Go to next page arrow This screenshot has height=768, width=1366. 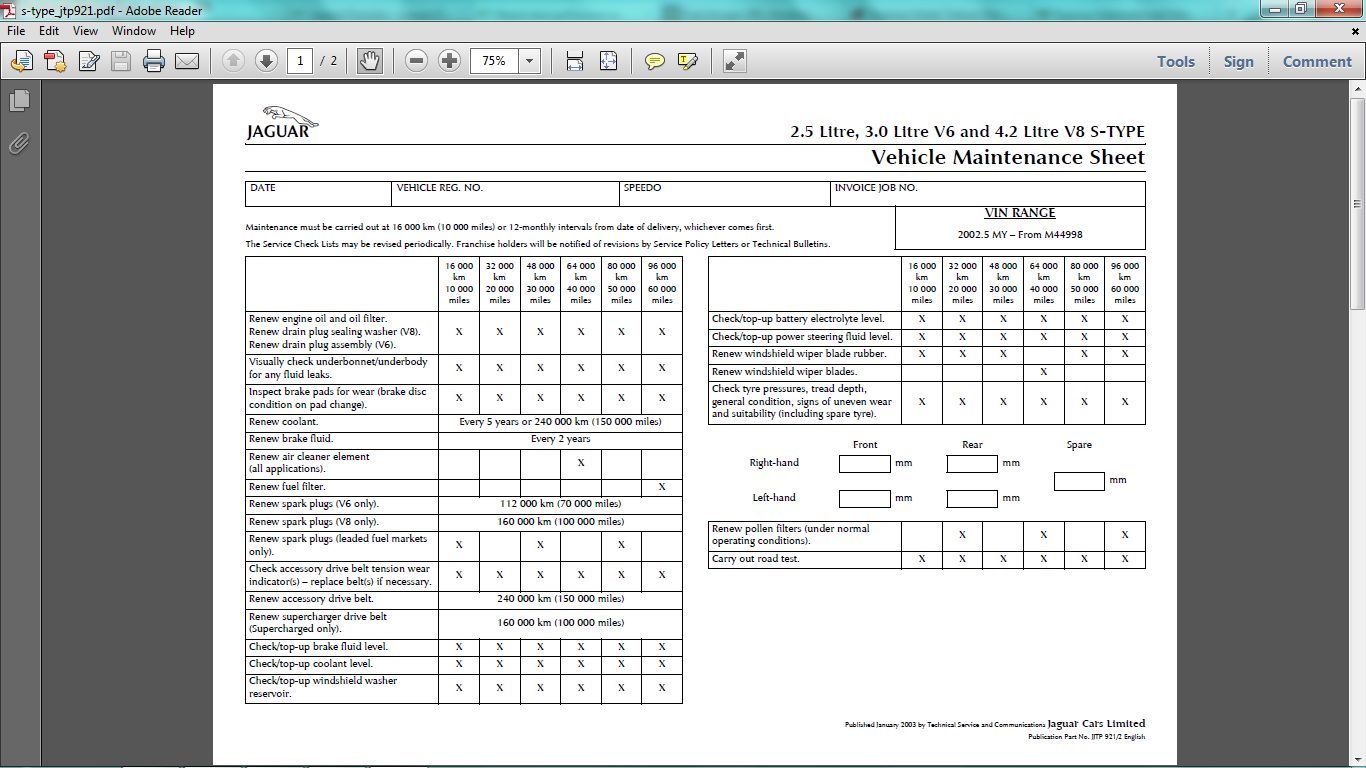click(x=266, y=61)
